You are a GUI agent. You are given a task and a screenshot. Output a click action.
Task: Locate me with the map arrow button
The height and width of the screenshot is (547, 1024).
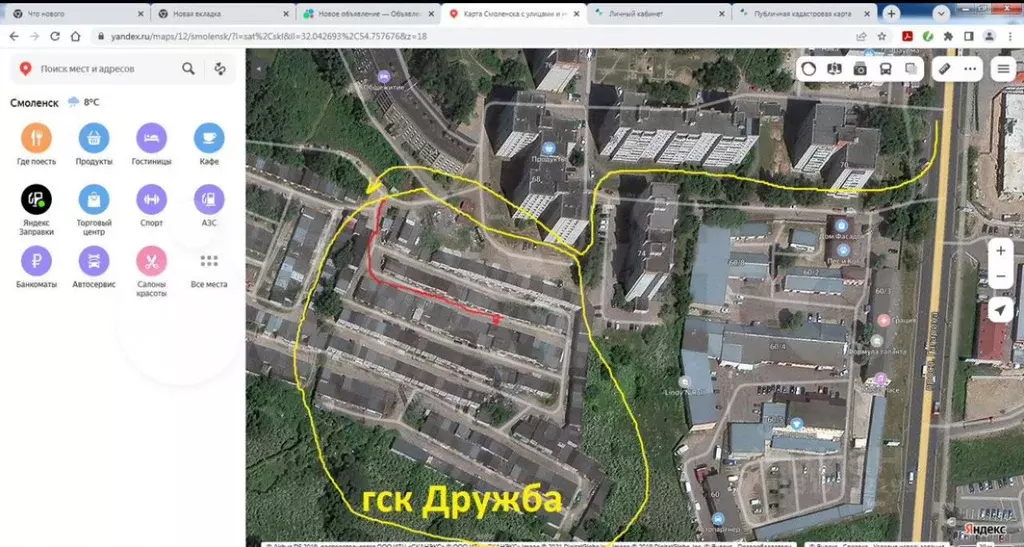[1000, 310]
